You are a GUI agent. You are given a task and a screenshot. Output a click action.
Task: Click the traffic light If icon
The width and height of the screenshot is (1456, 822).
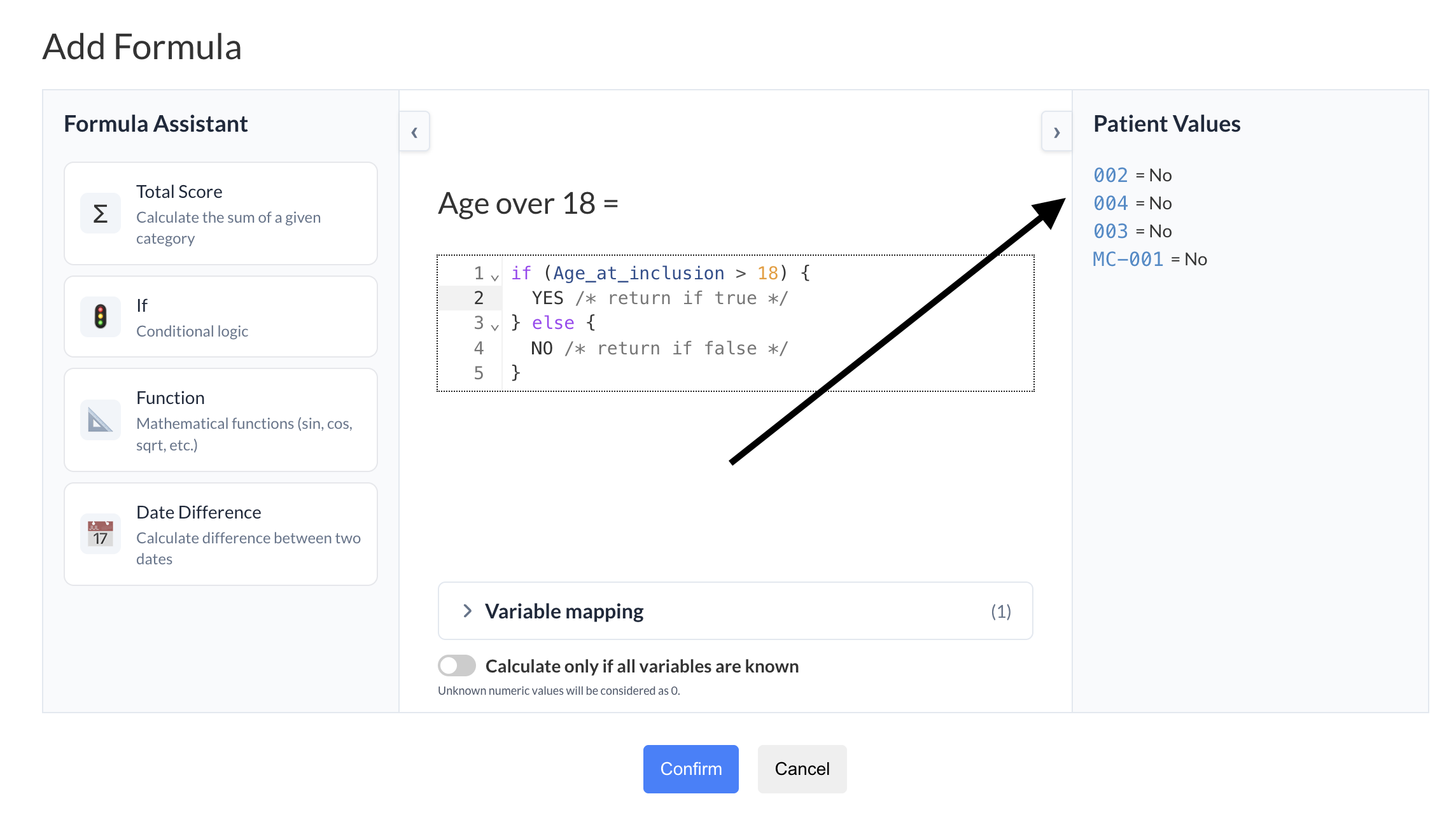tap(100, 317)
